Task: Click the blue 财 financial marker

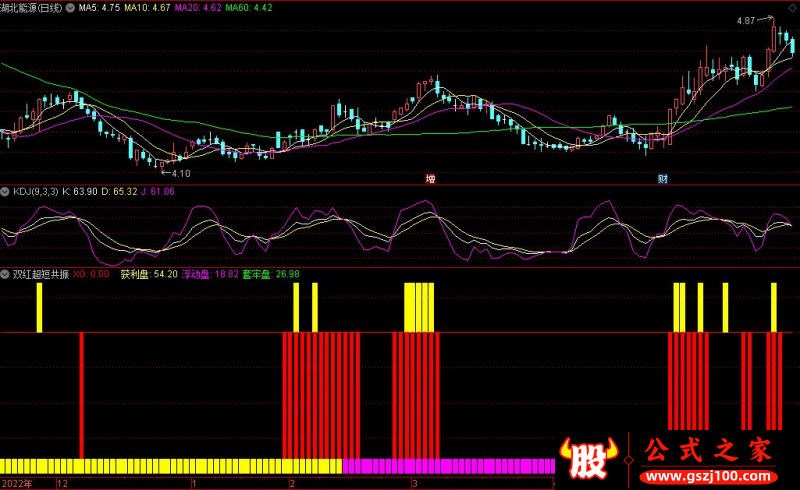Action: tap(662, 179)
